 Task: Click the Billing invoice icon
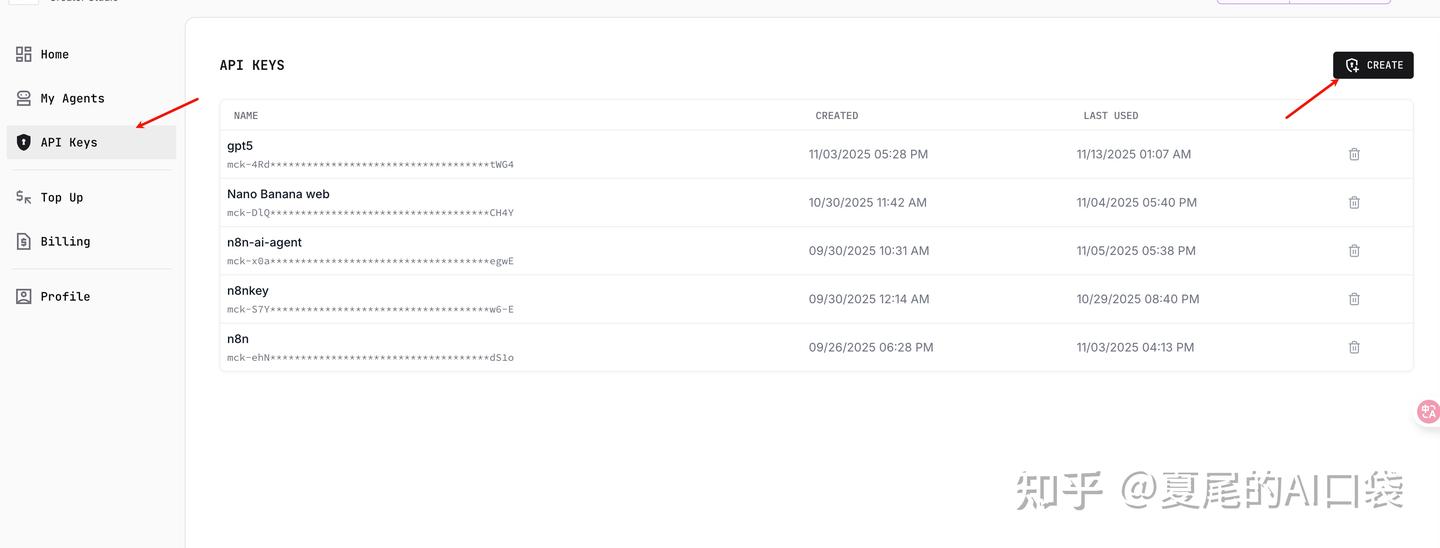24,241
